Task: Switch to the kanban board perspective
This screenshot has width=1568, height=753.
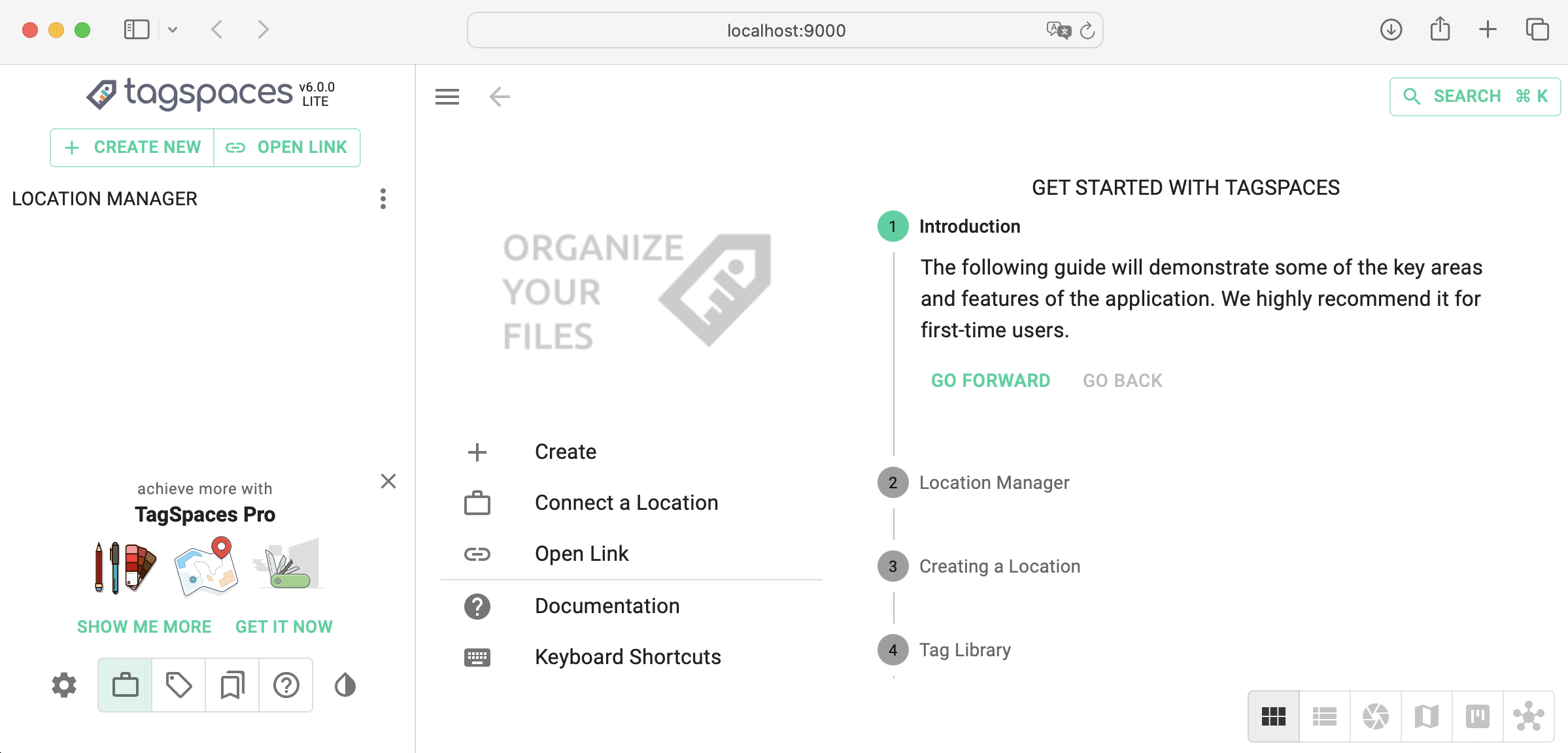Action: (x=1478, y=716)
